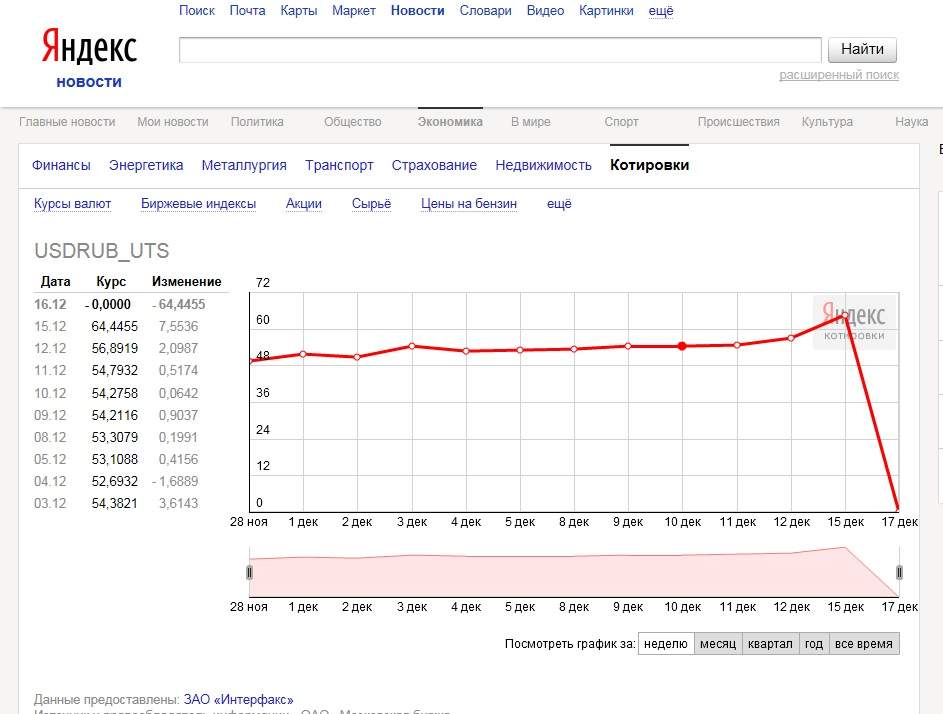Screen dimensions: 943x714
Task: Open the ЗАО «Интерфакс» link
Action: [x=238, y=700]
